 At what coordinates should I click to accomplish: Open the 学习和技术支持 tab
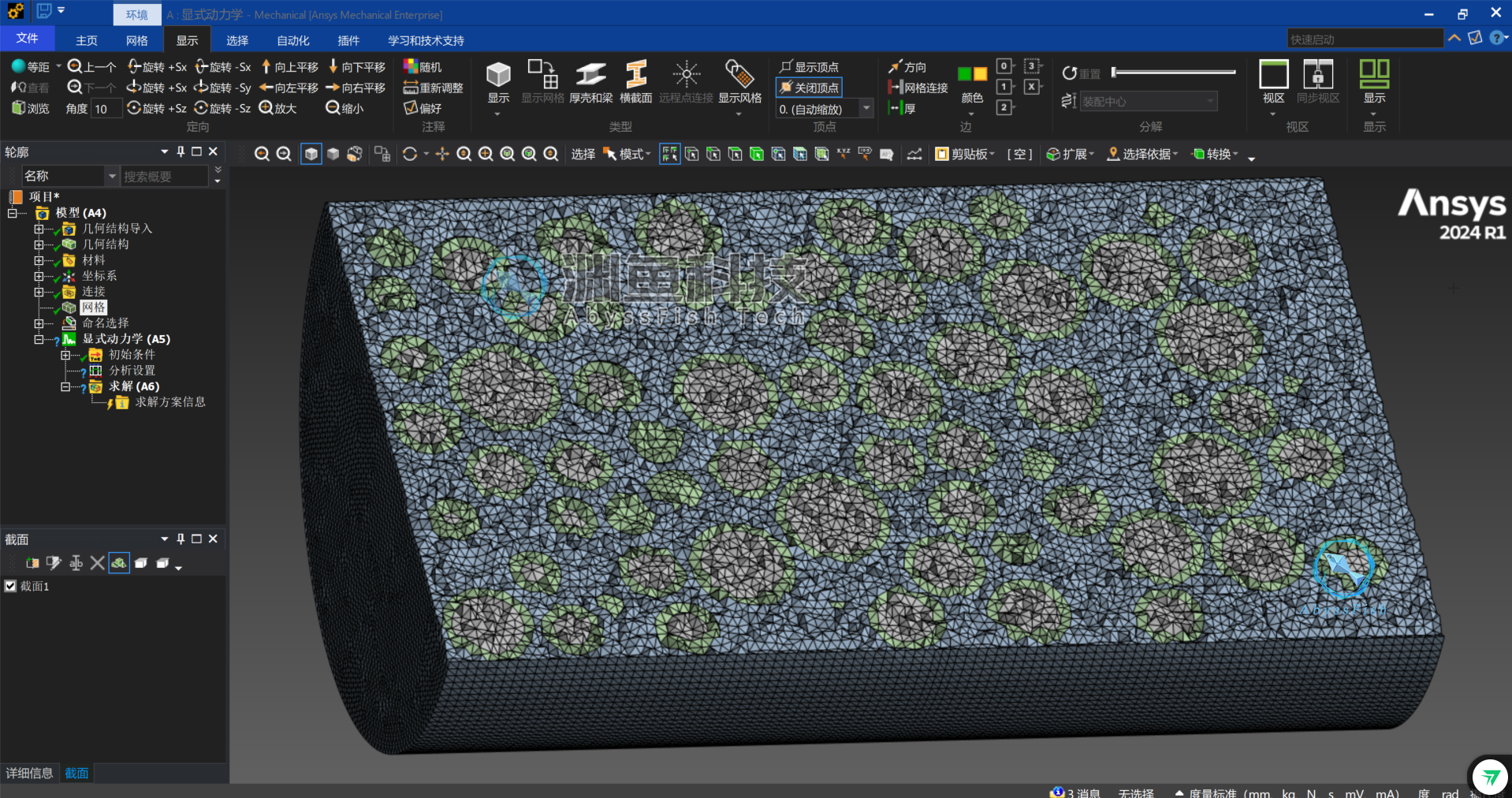(x=426, y=40)
